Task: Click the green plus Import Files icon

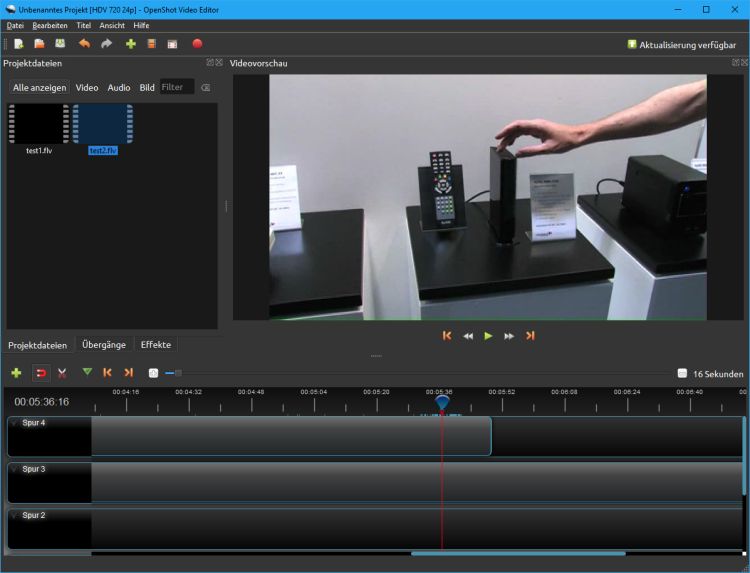Action: tap(130, 44)
